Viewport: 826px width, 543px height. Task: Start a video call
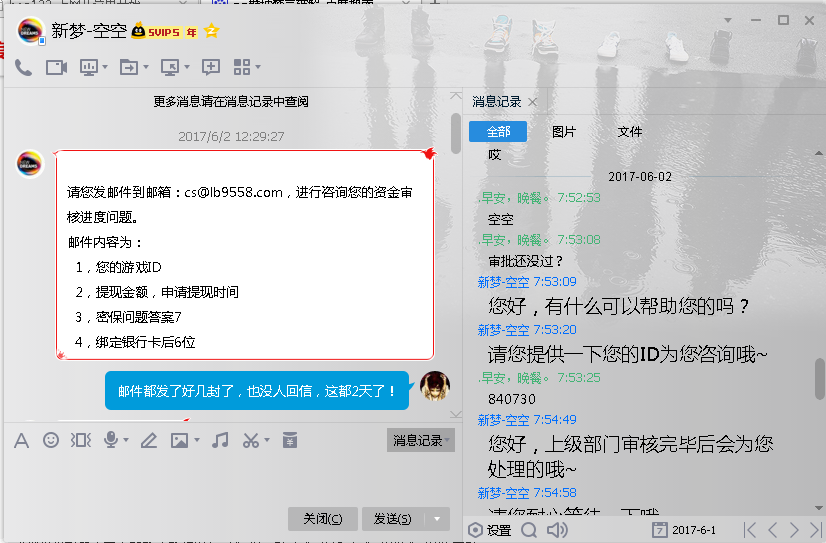(56, 67)
